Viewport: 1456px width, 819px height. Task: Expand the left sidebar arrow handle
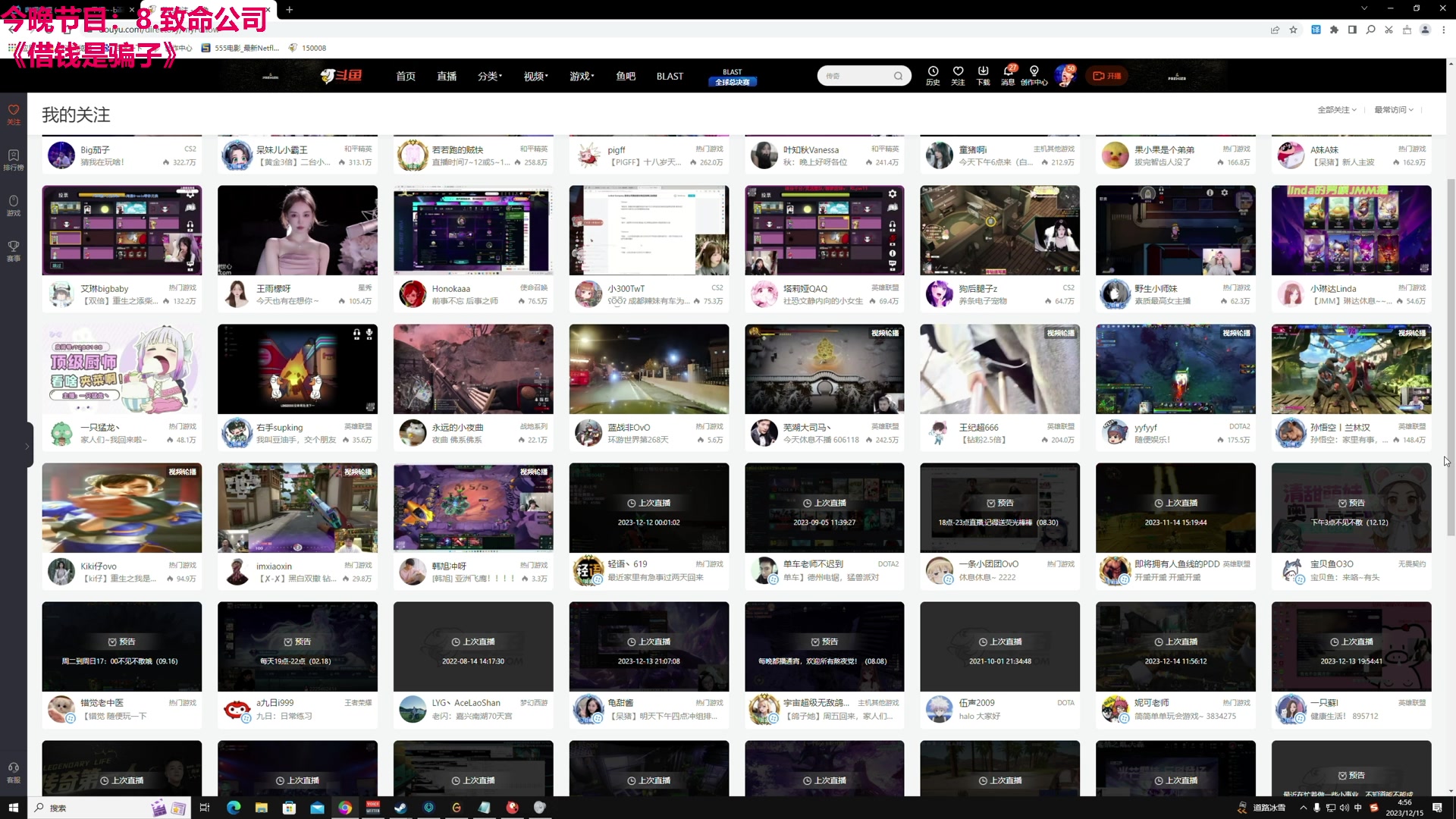coord(27,446)
